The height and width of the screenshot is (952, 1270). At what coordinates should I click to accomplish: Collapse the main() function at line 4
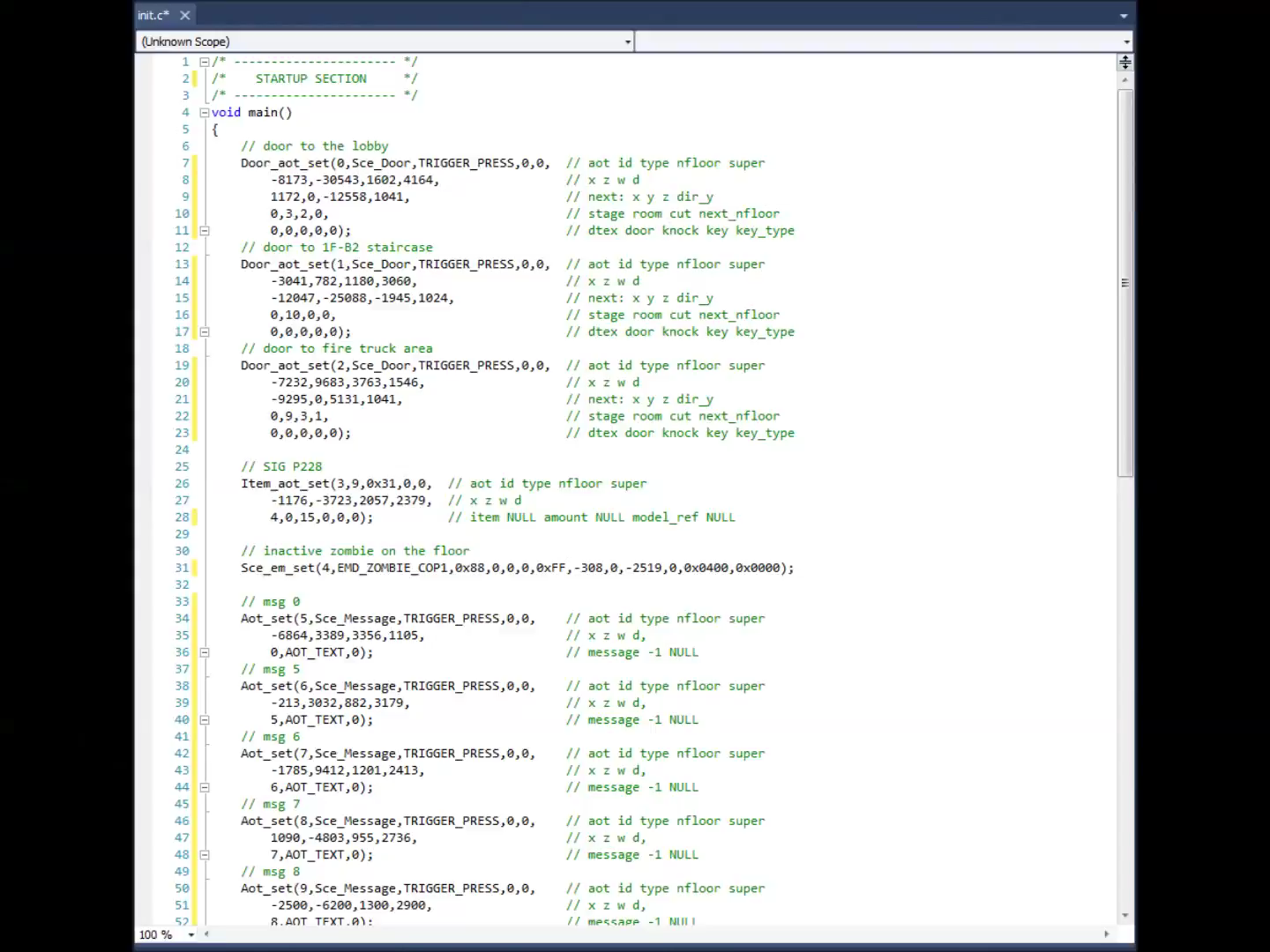[205, 113]
